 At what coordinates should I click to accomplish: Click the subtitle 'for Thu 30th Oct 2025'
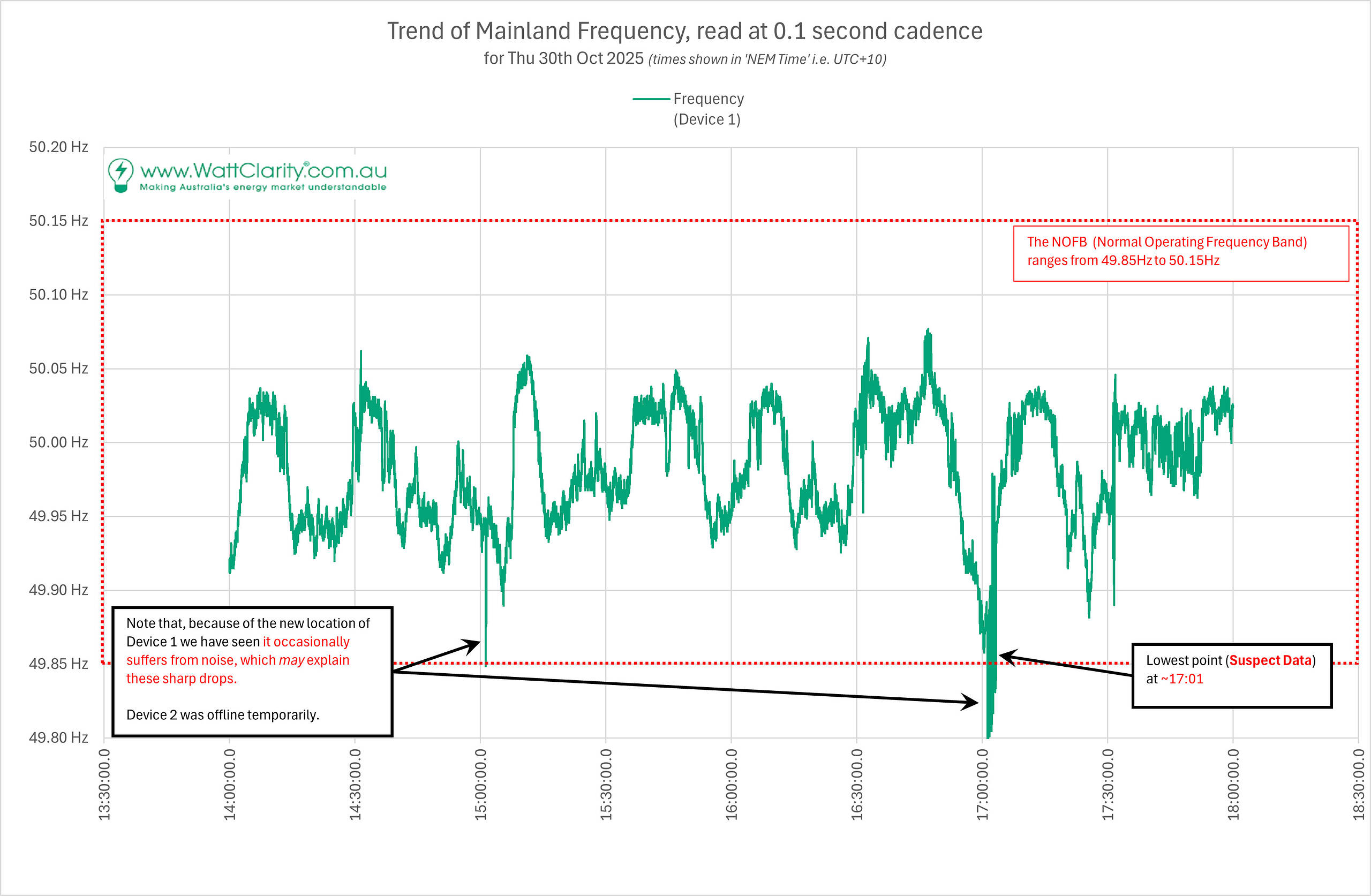pyautogui.click(x=563, y=59)
